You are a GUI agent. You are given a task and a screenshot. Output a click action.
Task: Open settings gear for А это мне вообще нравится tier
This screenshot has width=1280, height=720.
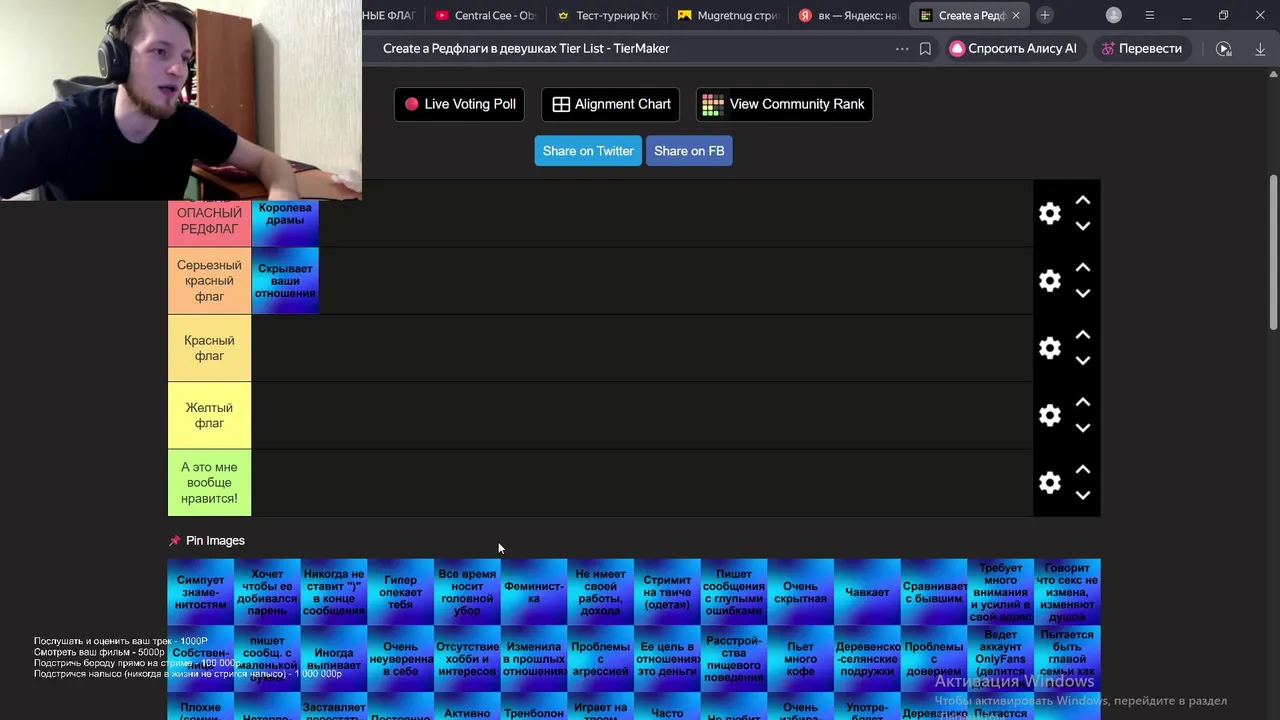(x=1049, y=483)
